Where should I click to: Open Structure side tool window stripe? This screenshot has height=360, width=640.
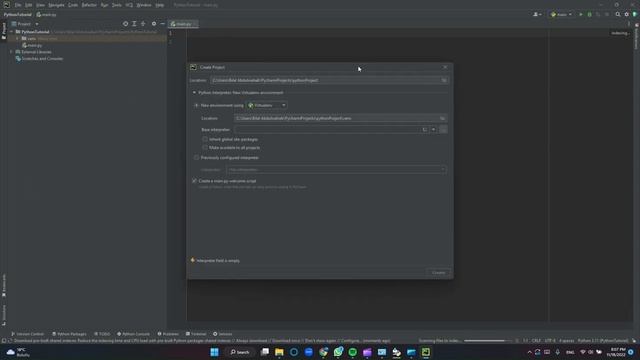coord(4,315)
